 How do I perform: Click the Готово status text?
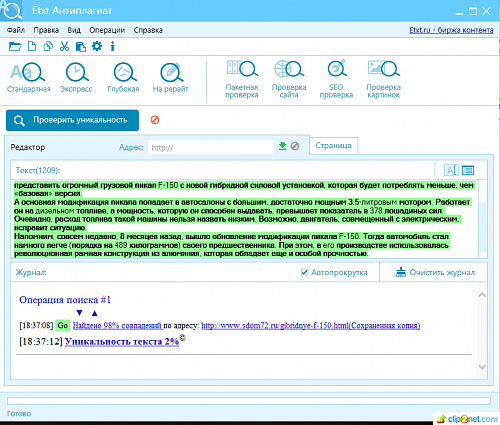click(19, 414)
